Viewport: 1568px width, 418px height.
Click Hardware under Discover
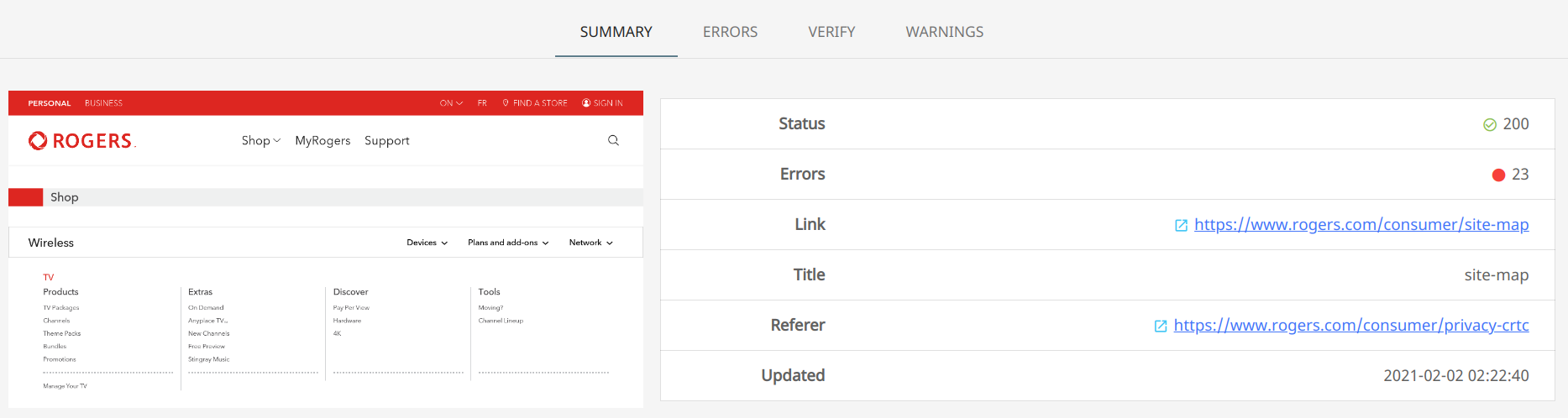[347, 321]
